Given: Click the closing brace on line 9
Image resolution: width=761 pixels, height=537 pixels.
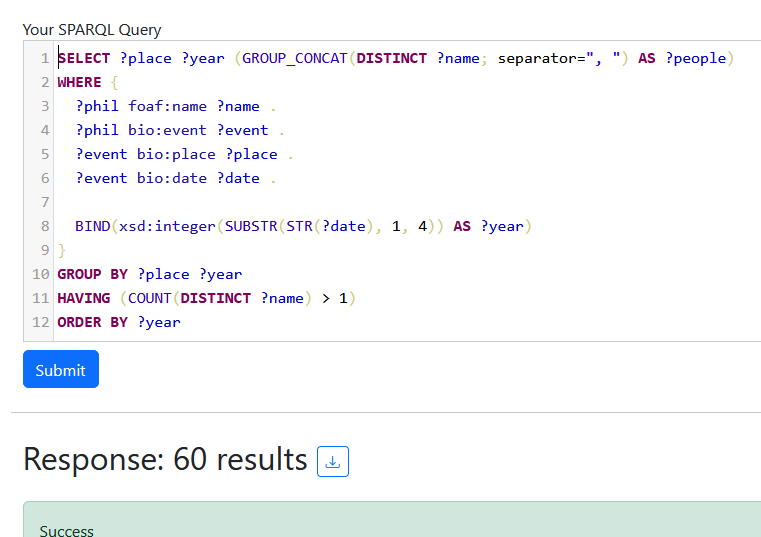Looking at the screenshot, I should [x=62, y=250].
